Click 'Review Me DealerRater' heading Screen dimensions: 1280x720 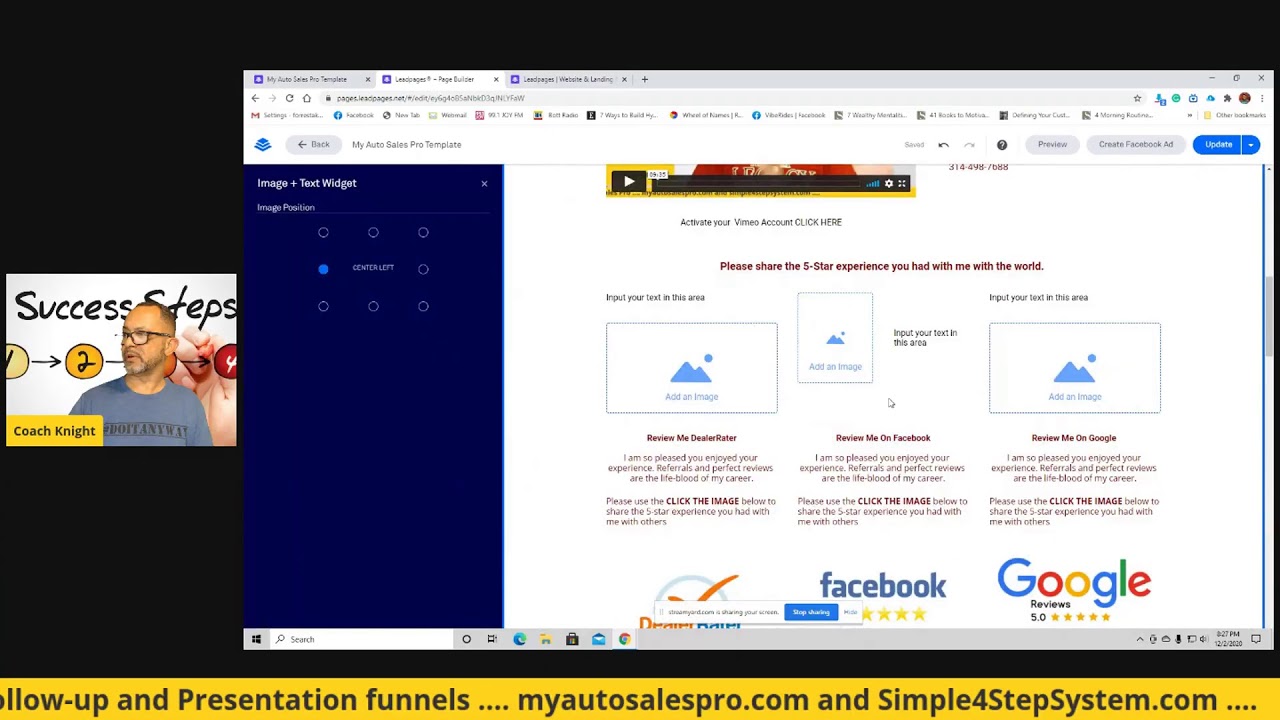pos(691,438)
